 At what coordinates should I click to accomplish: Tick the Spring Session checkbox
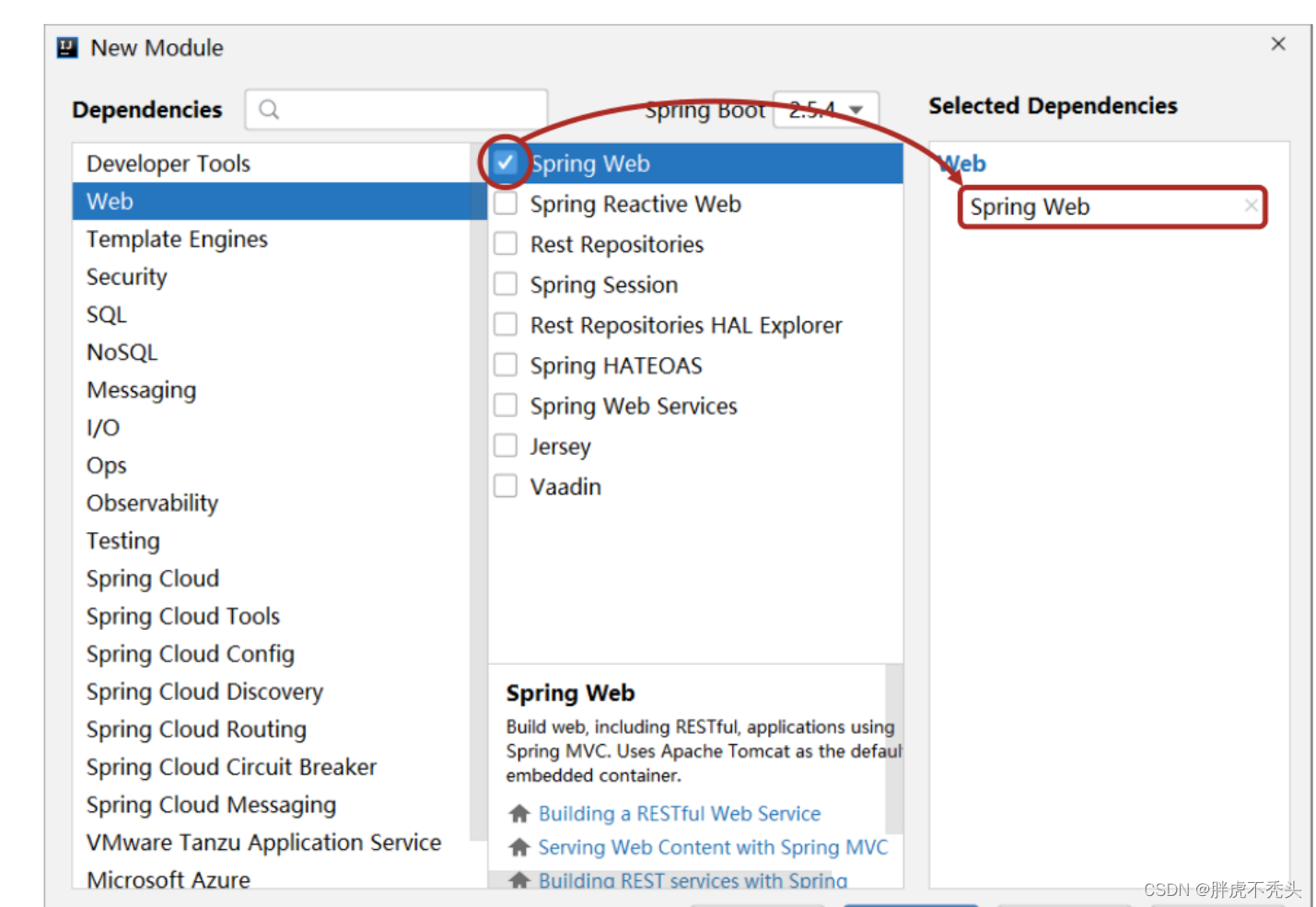pos(506,285)
